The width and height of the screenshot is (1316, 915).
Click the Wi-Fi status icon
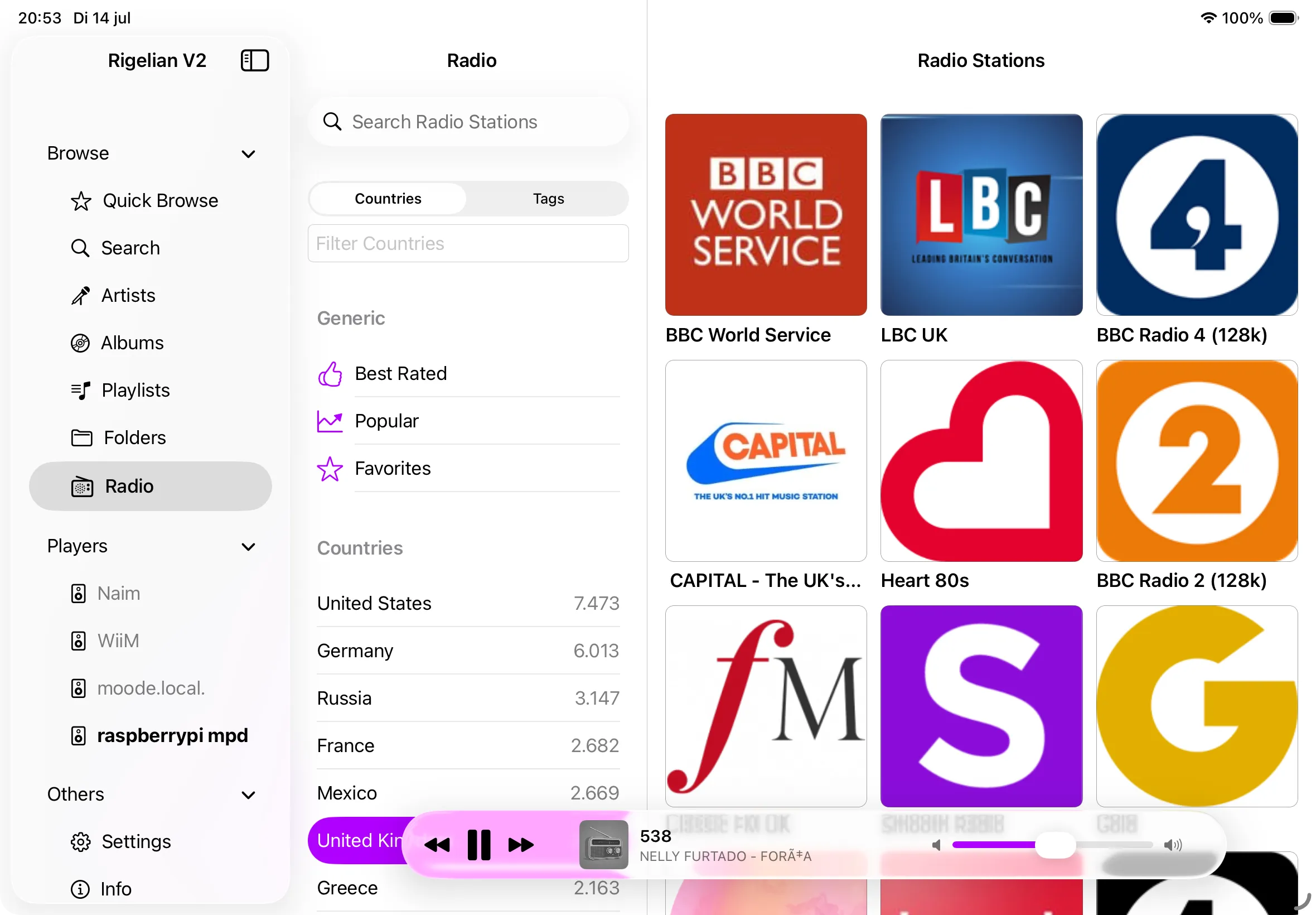1208,18
